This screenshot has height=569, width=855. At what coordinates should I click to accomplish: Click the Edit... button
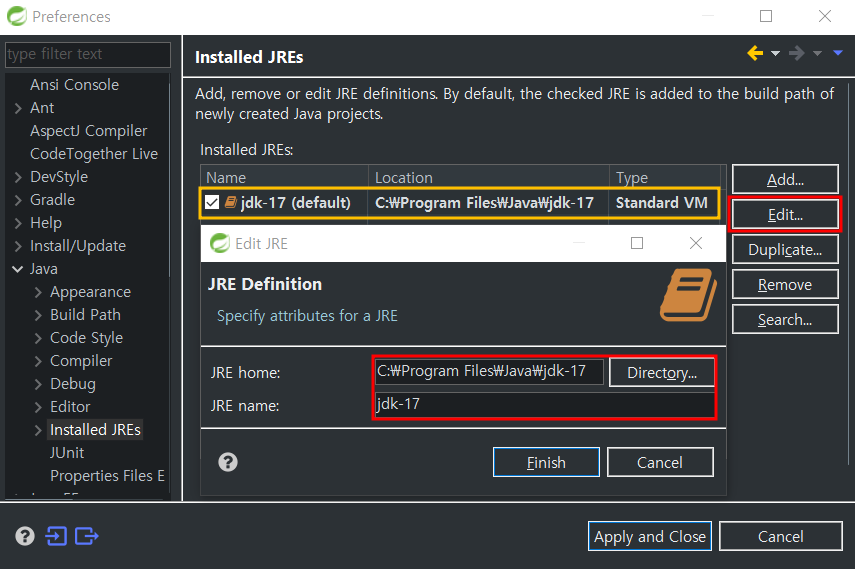click(785, 214)
